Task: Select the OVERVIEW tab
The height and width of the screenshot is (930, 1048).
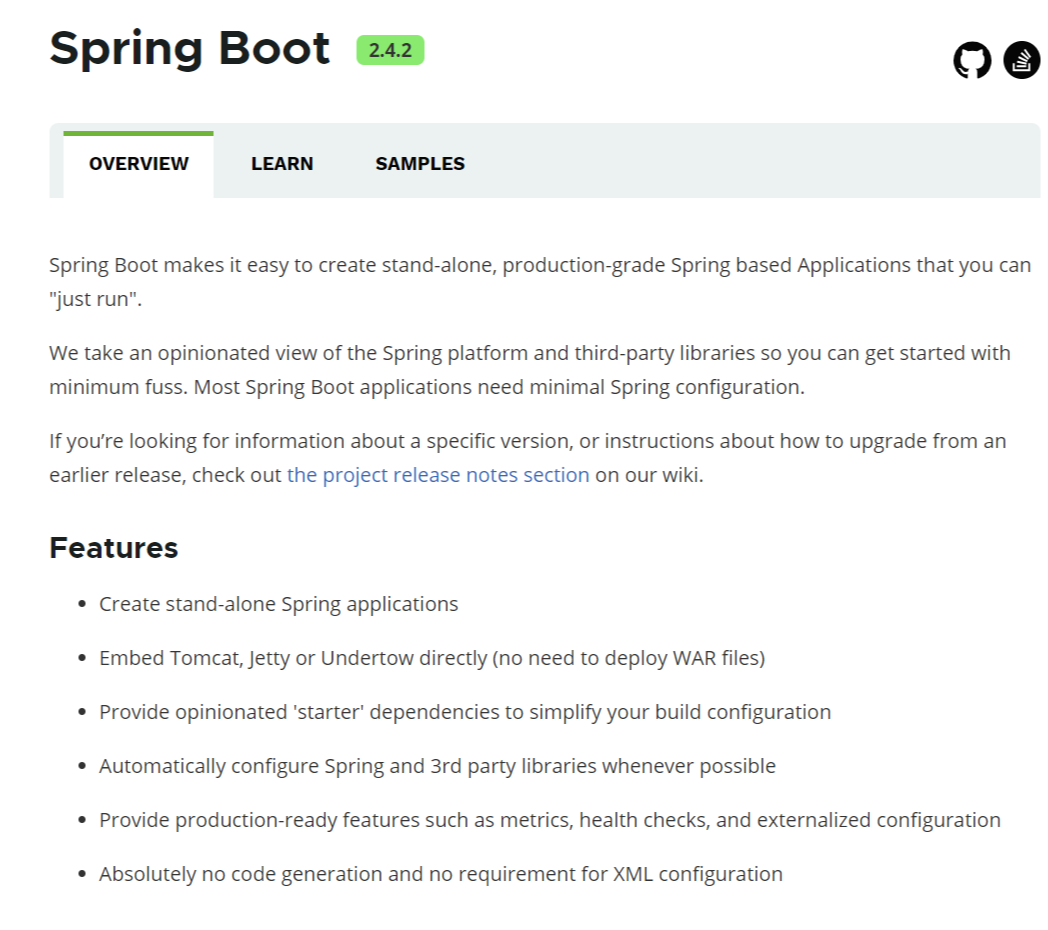Action: (x=138, y=164)
